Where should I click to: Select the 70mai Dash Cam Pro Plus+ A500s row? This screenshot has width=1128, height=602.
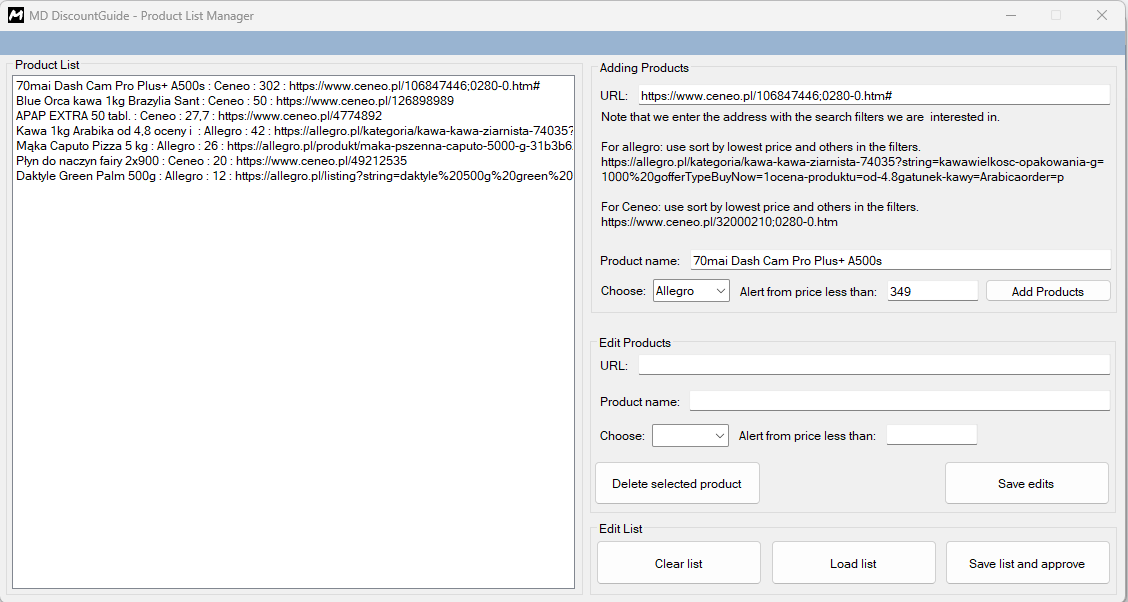click(294, 86)
